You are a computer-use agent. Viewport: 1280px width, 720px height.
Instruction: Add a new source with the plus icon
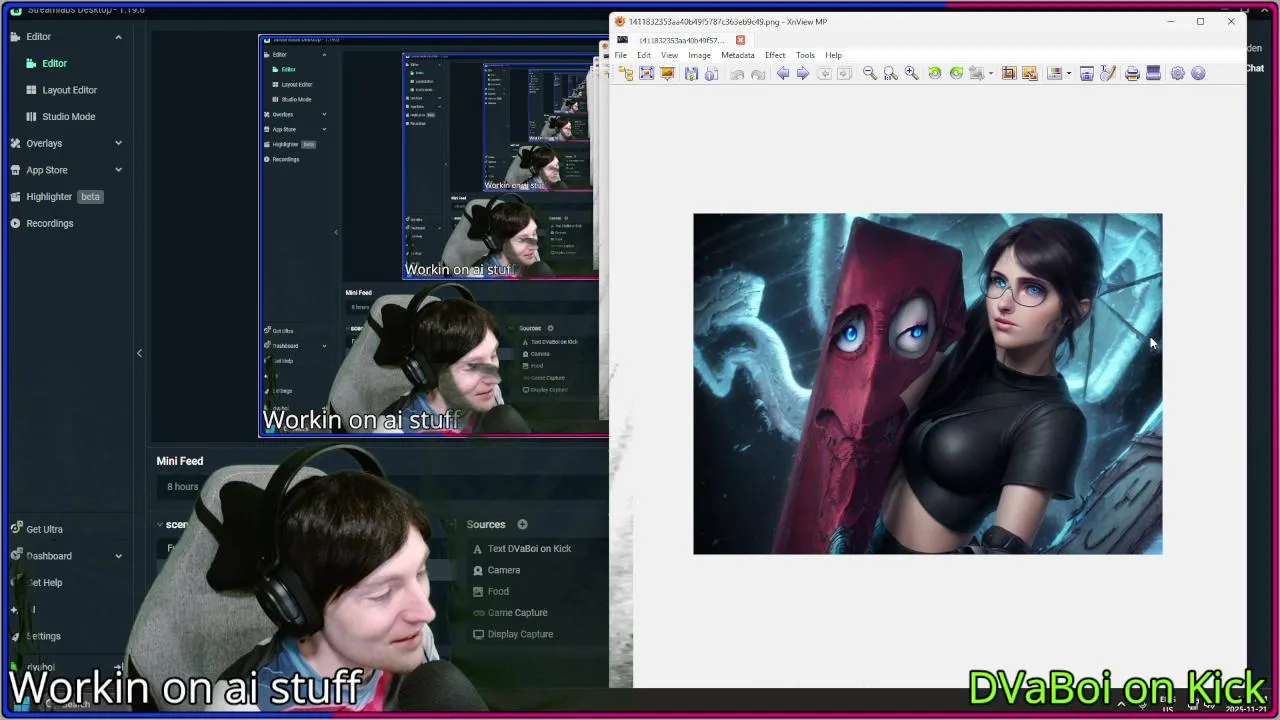tap(522, 524)
